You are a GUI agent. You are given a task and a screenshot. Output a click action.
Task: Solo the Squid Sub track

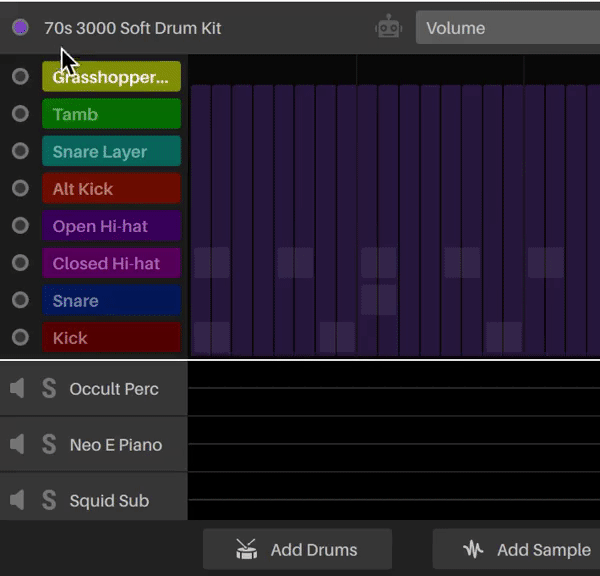[49, 500]
